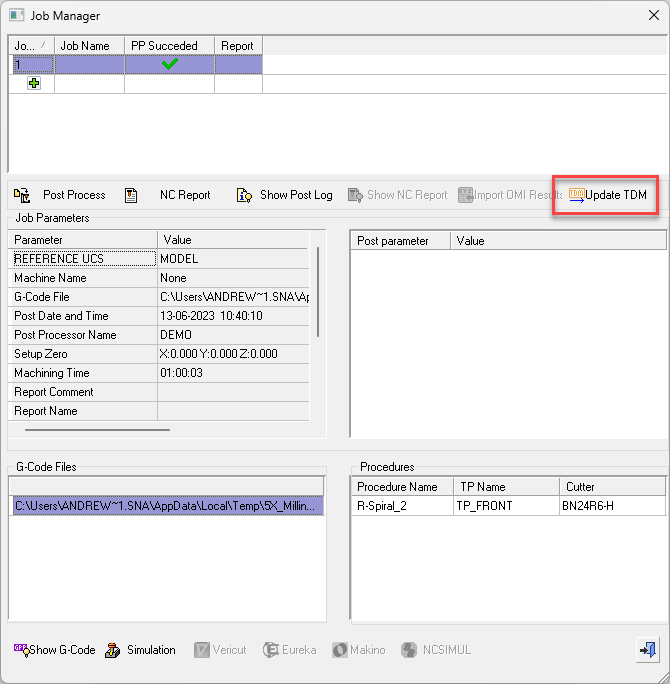This screenshot has width=670, height=684.
Task: Select the G-Code file path entry
Action: tap(168, 506)
